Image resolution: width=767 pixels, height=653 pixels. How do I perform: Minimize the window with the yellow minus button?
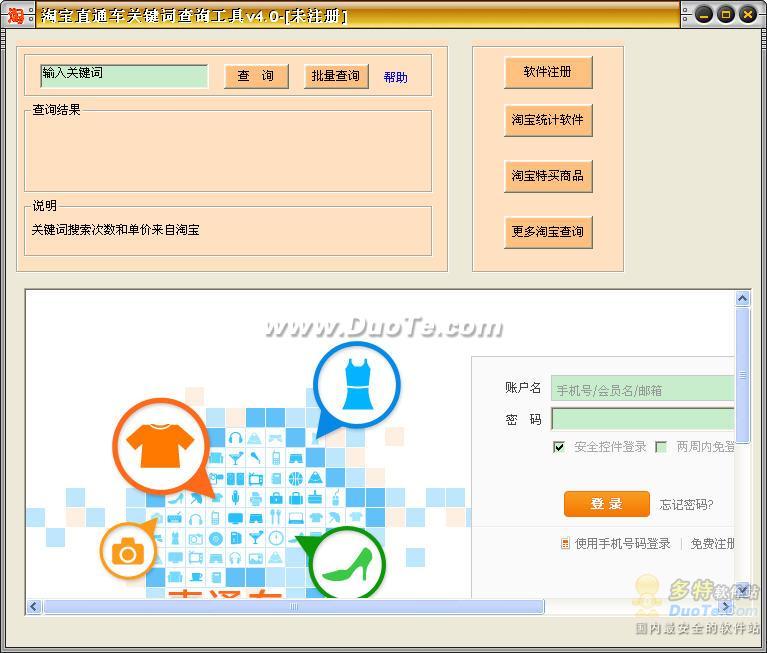coord(703,15)
